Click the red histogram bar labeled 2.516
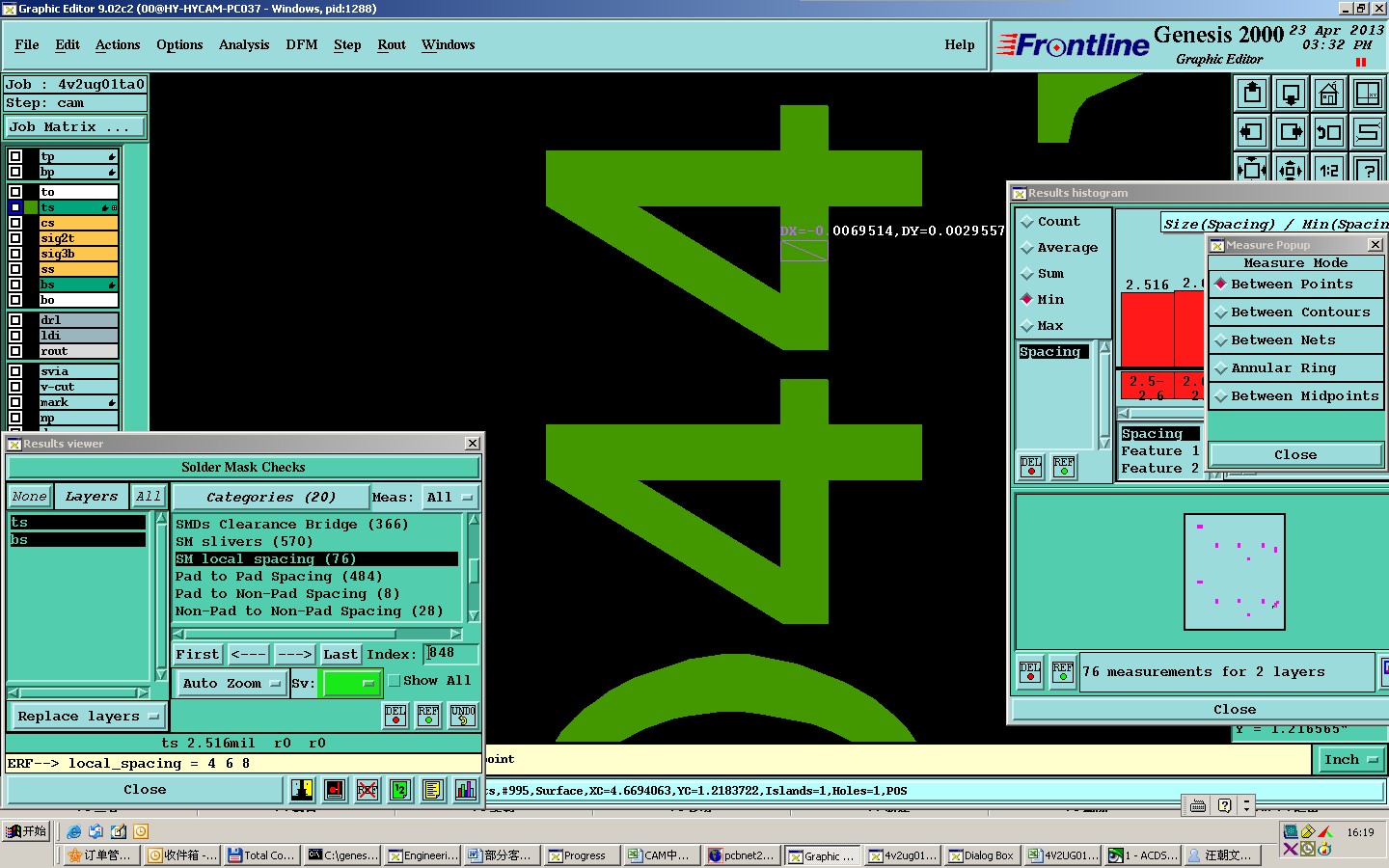1389x868 pixels. tap(1148, 330)
